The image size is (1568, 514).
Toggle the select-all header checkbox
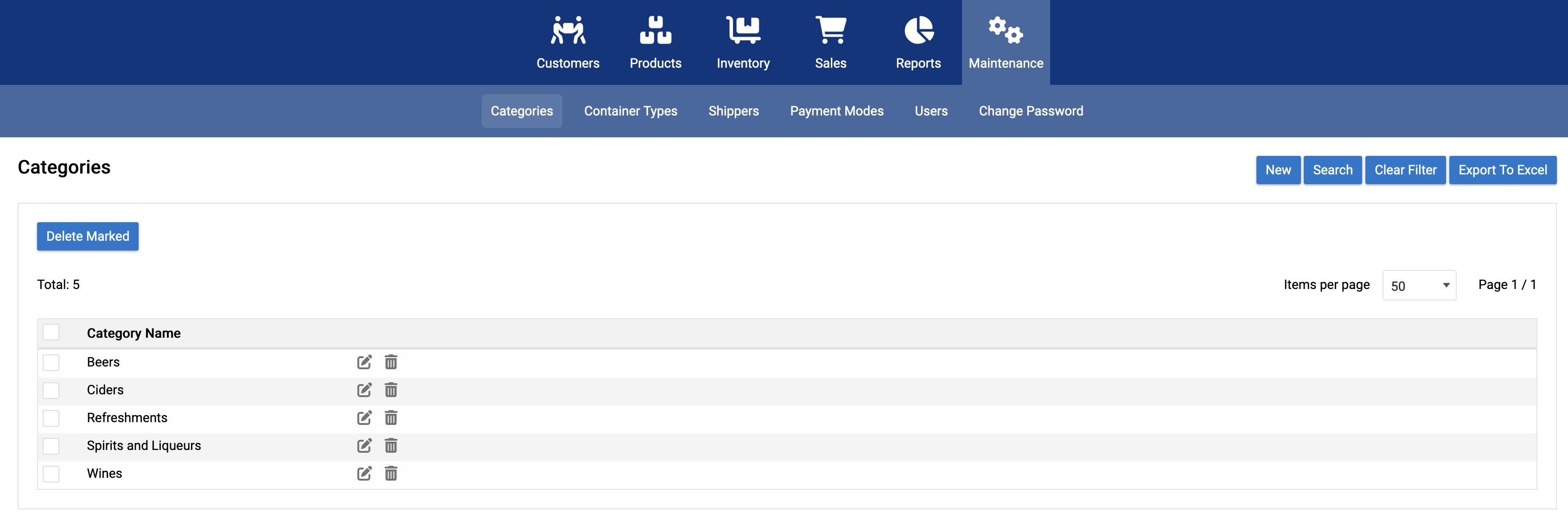point(51,333)
